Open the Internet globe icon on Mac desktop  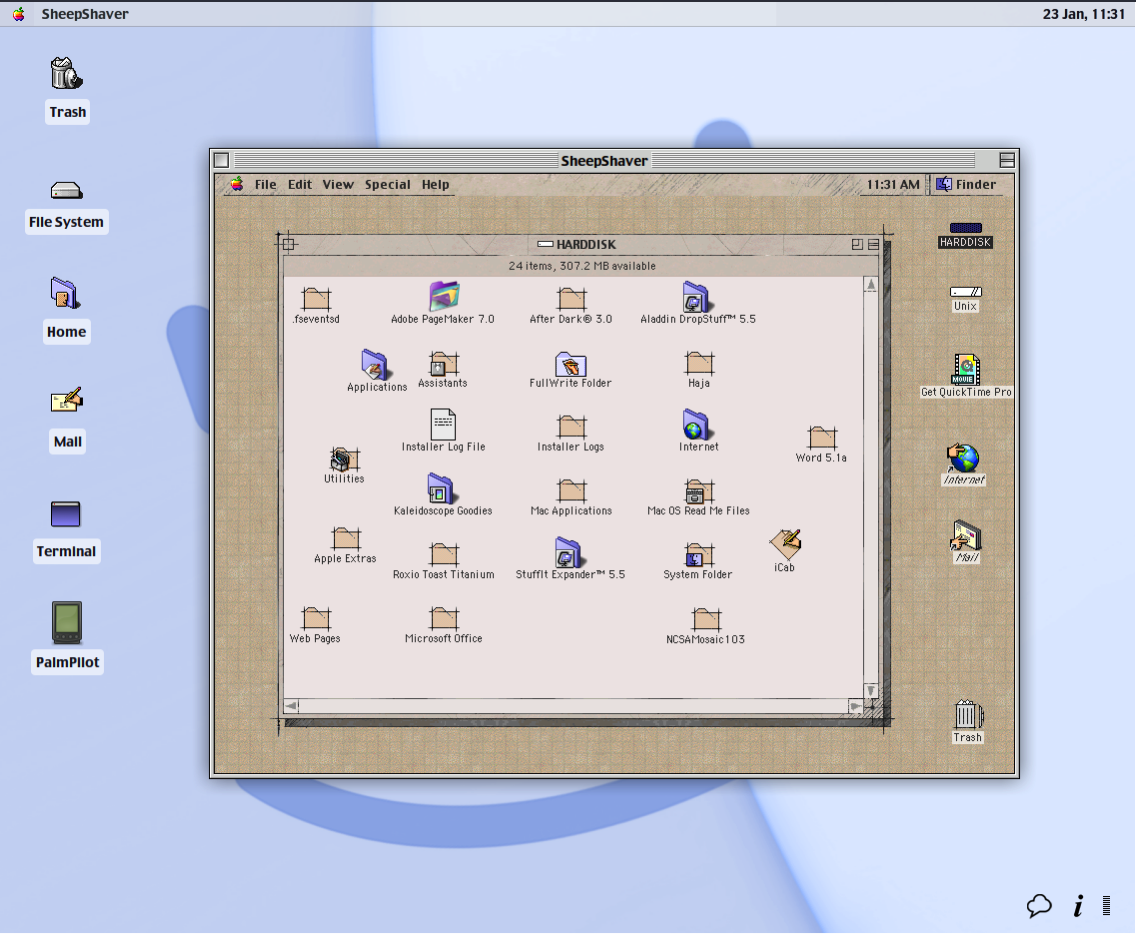pos(964,458)
